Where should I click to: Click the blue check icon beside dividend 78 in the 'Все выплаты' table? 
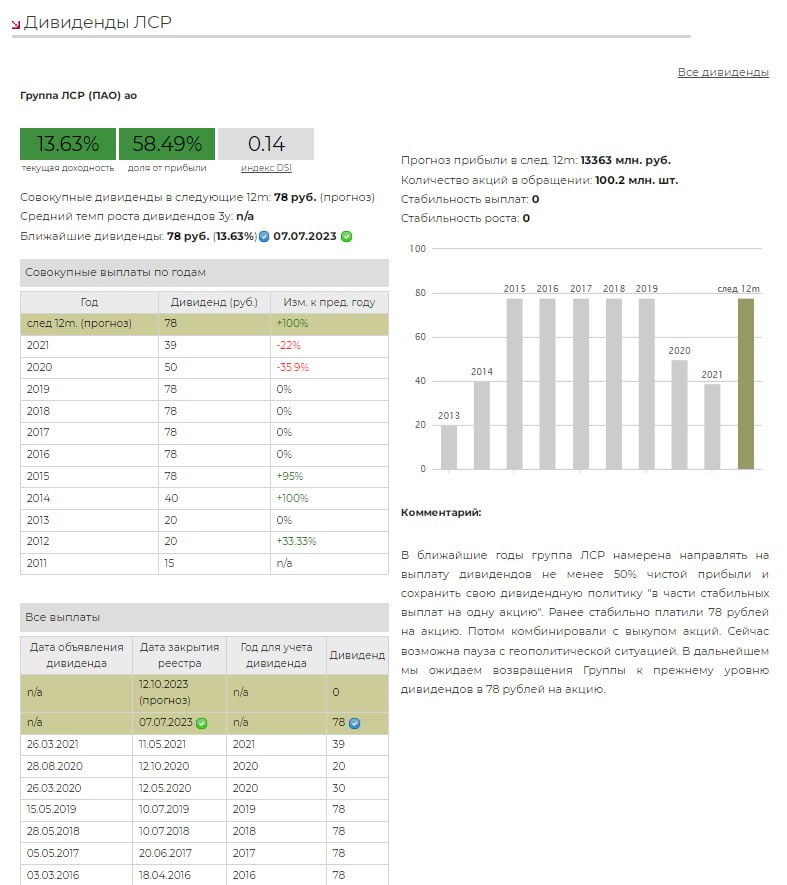pyautogui.click(x=355, y=723)
